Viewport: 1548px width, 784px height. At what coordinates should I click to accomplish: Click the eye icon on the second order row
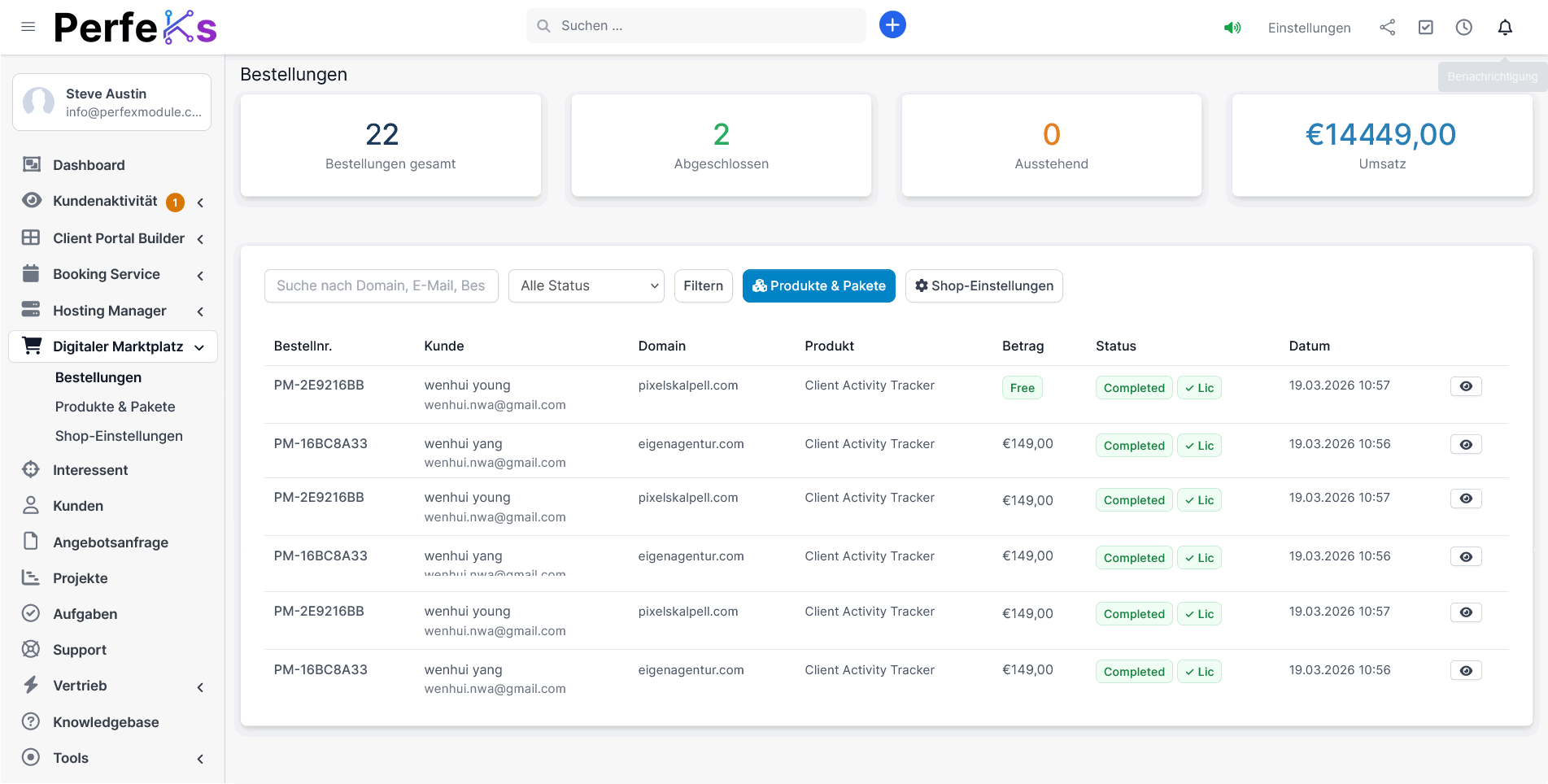pos(1465,445)
